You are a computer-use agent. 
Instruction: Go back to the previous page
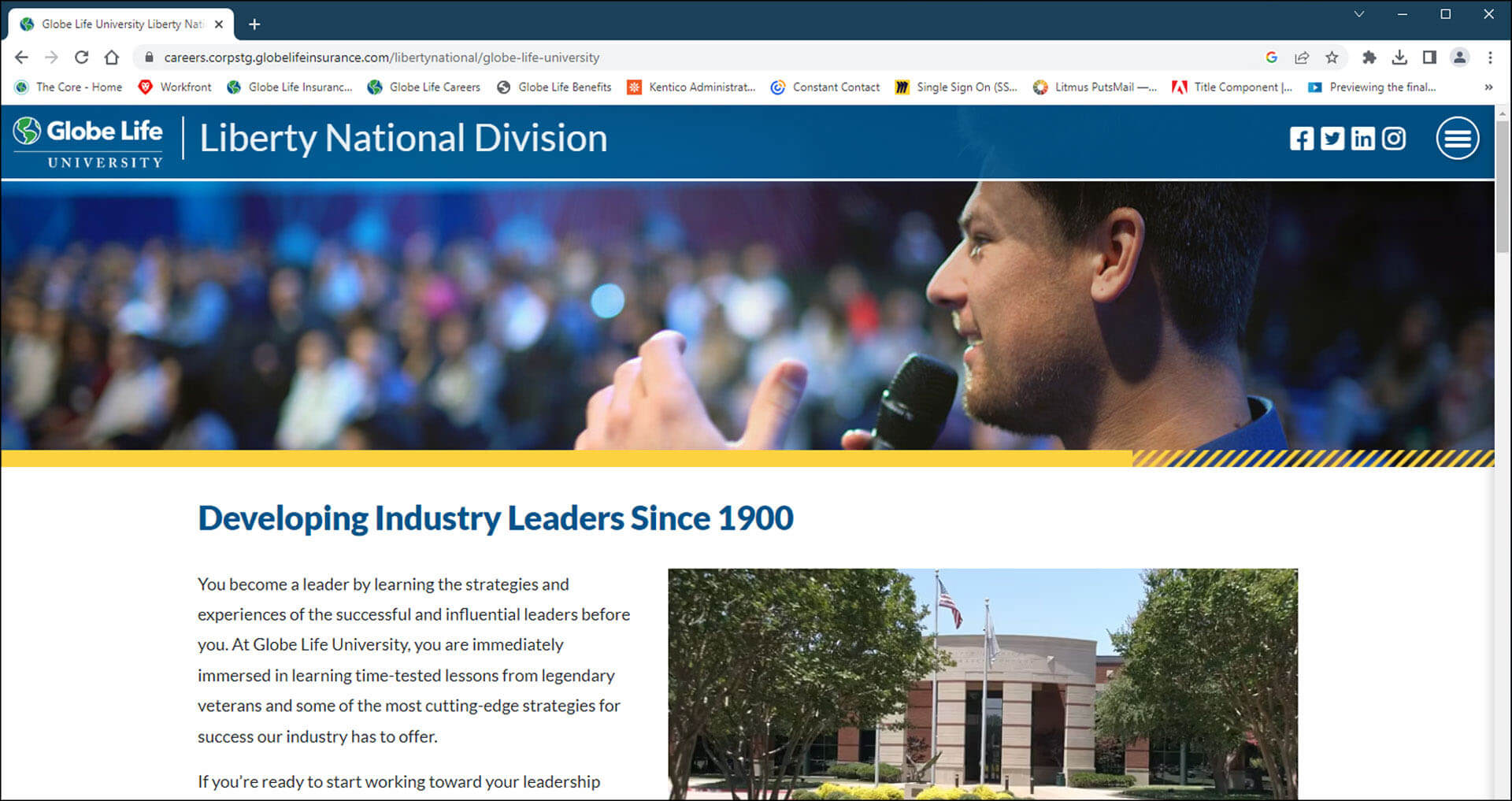21,57
